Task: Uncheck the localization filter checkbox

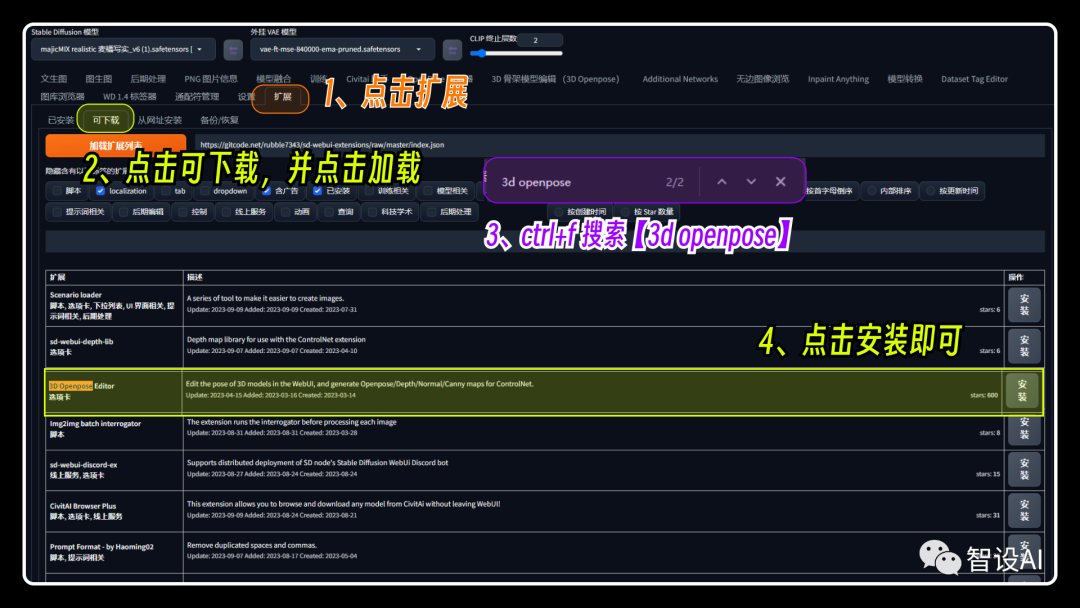Action: tap(101, 191)
